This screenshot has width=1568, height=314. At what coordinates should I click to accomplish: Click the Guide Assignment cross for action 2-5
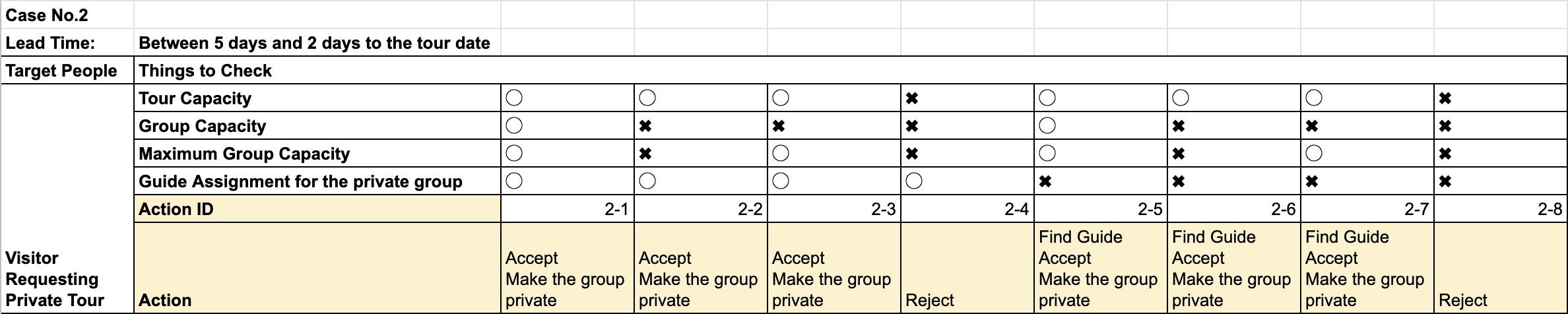tap(1045, 181)
